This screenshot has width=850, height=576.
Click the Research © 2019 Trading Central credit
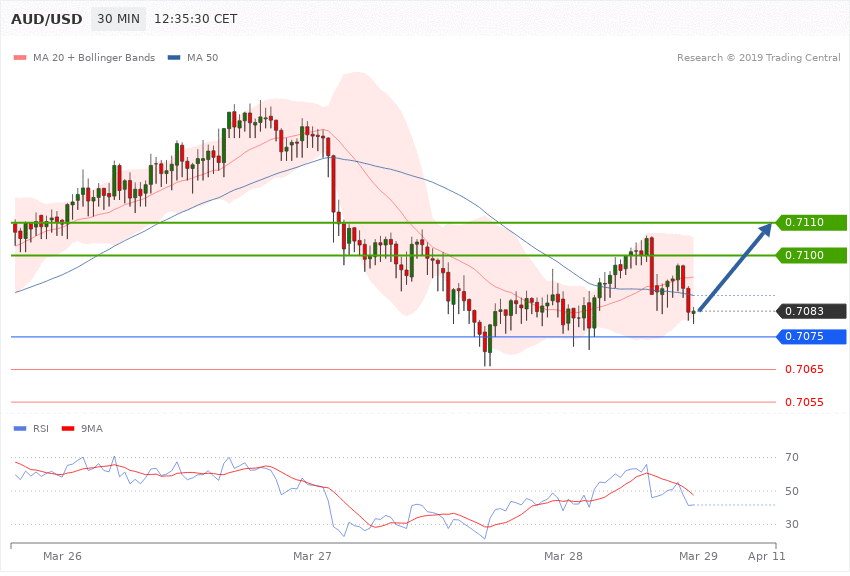point(758,58)
